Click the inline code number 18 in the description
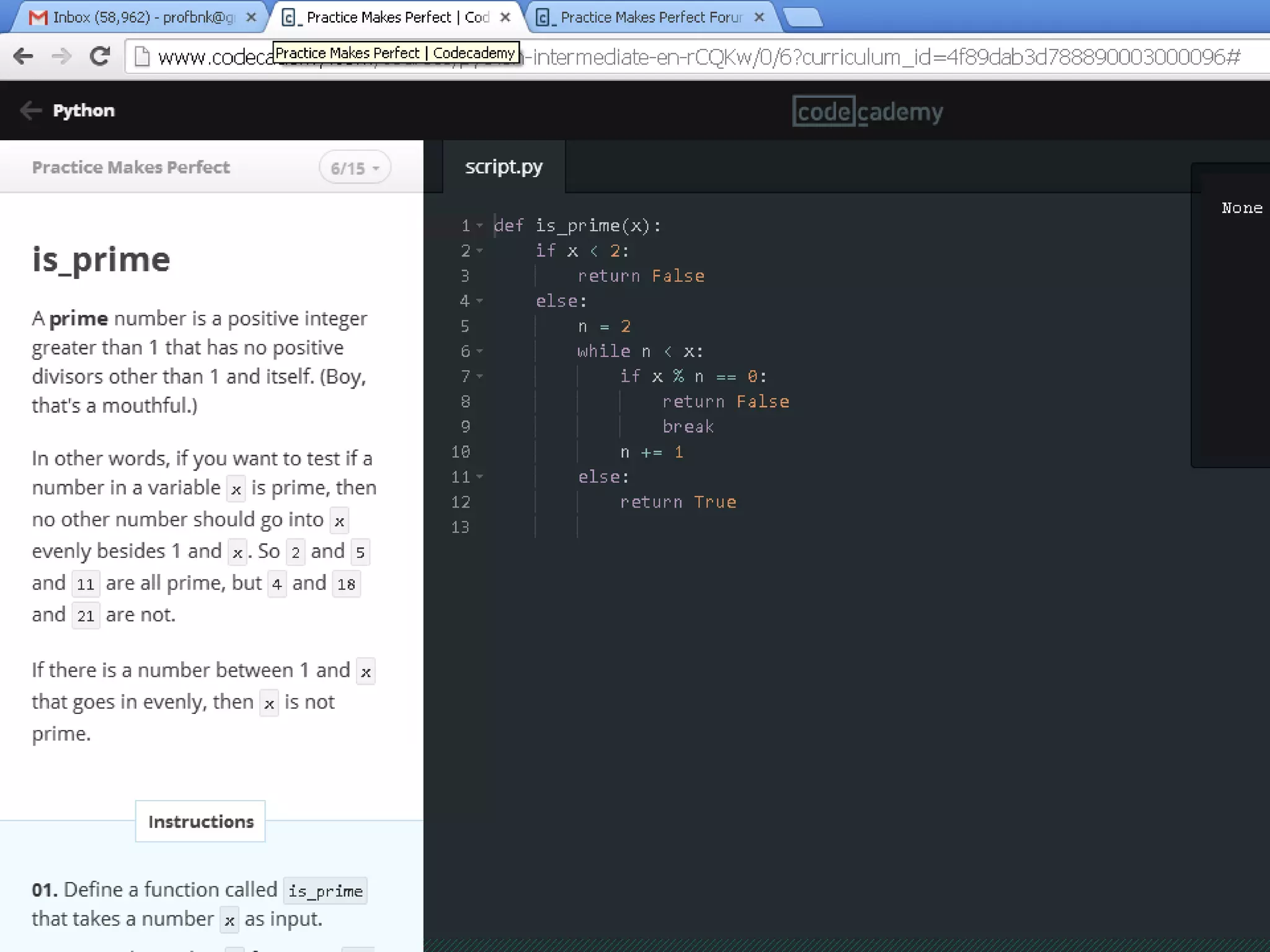Image resolution: width=1270 pixels, height=952 pixels. click(x=346, y=584)
